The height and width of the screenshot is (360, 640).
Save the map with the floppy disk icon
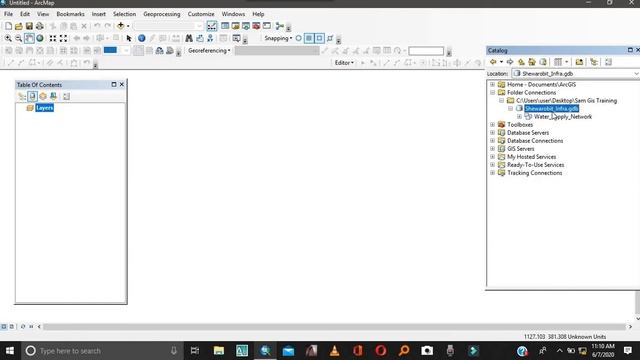click(29, 26)
